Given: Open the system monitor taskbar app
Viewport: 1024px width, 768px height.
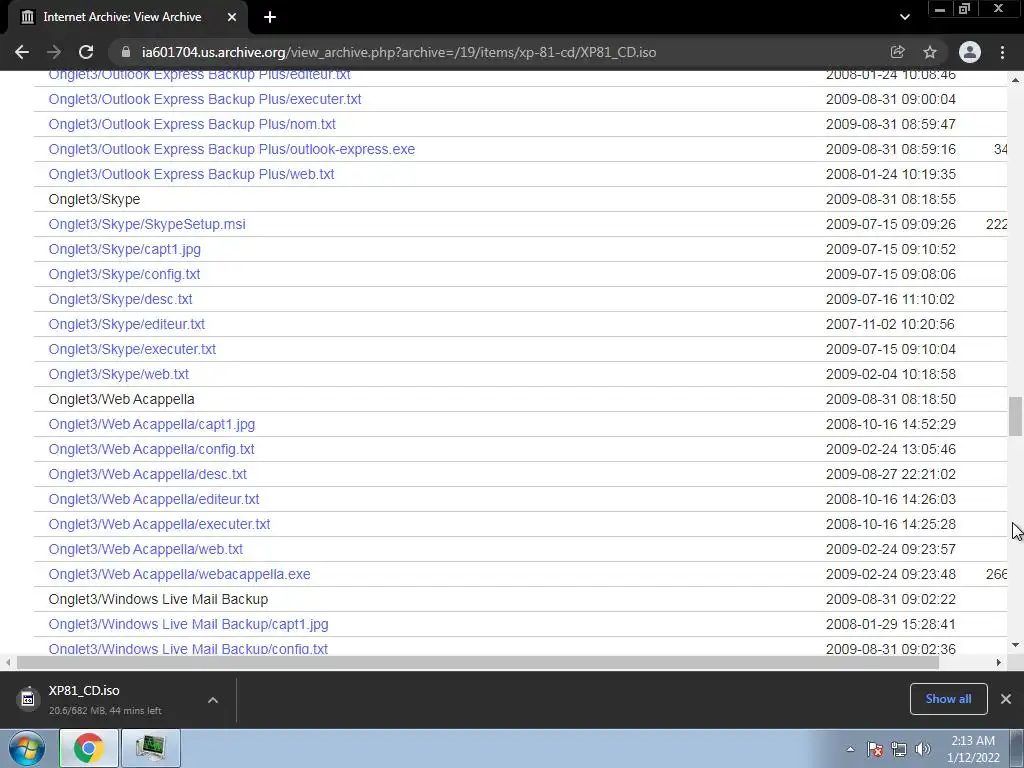Looking at the screenshot, I should coord(150,748).
